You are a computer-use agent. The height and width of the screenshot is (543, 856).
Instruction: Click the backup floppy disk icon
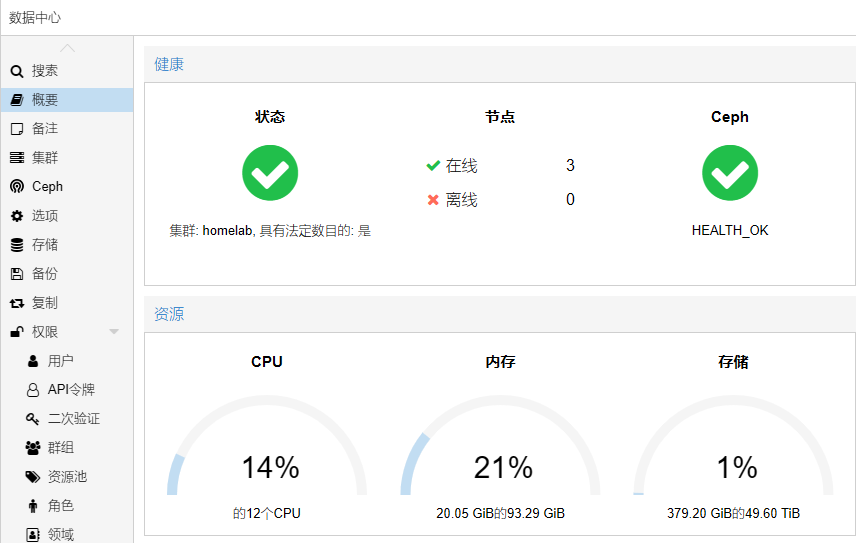pos(16,274)
